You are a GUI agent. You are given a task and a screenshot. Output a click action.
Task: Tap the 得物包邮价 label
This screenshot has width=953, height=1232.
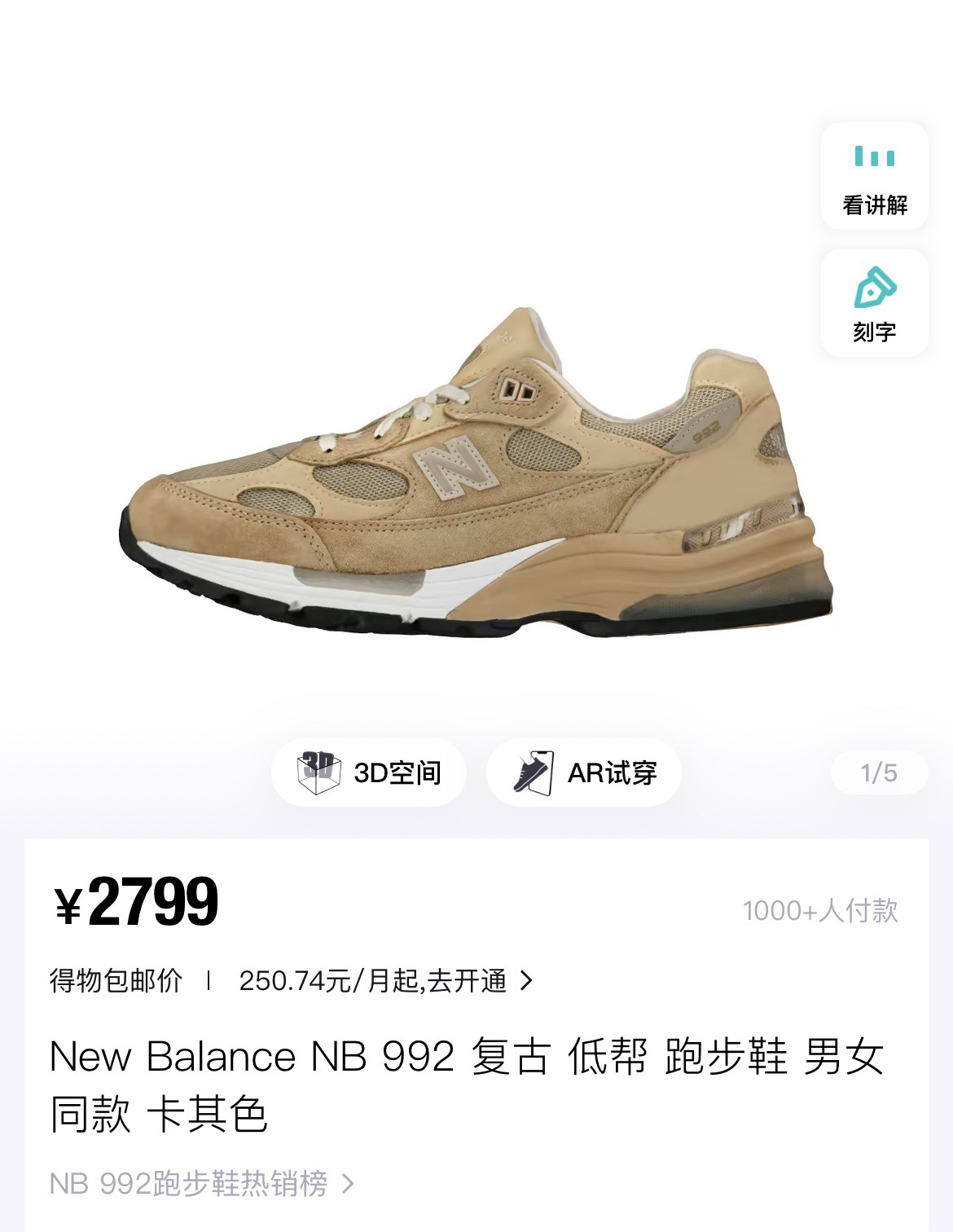[116, 980]
